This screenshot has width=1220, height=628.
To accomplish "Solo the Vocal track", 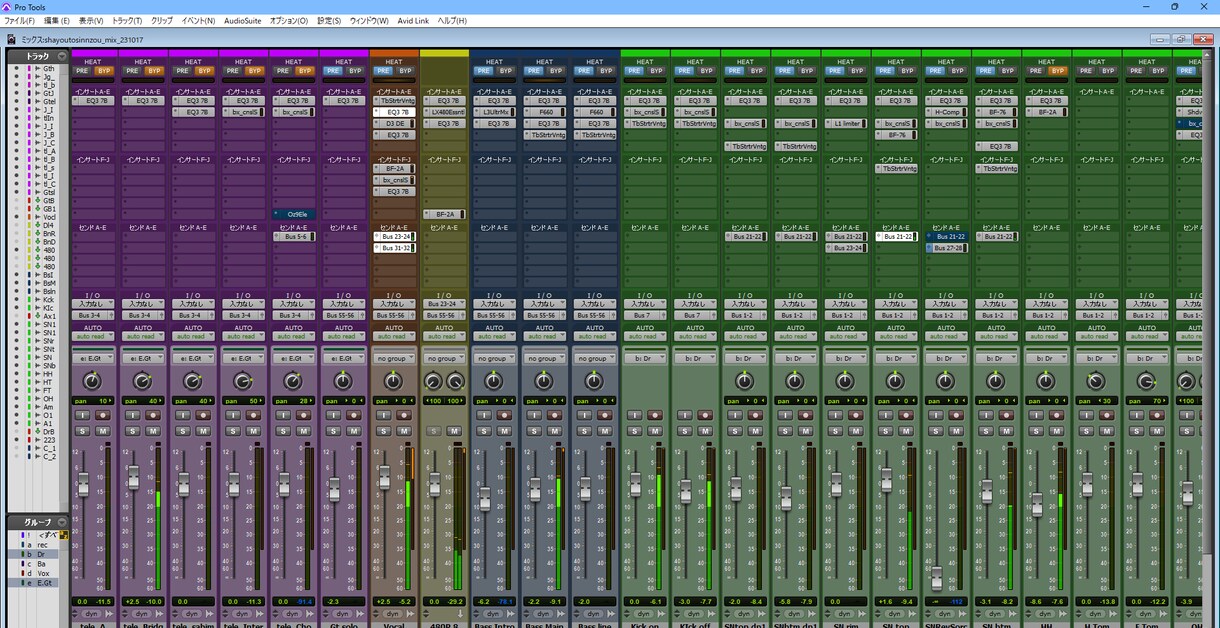I will pyautogui.click(x=384, y=431).
